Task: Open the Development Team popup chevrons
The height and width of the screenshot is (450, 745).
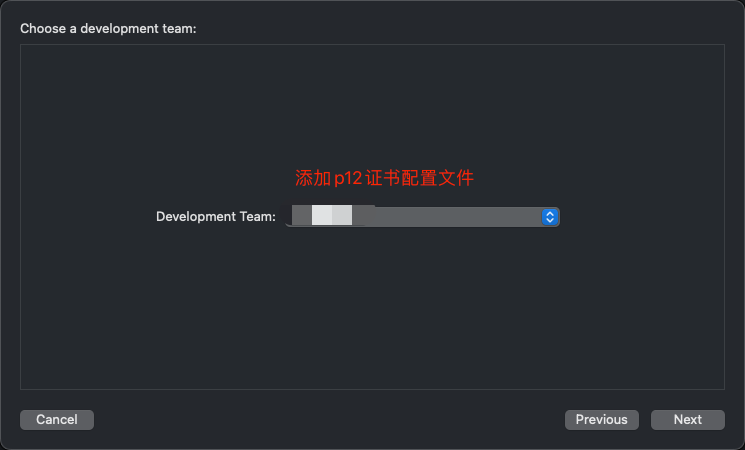Action: pyautogui.click(x=550, y=217)
